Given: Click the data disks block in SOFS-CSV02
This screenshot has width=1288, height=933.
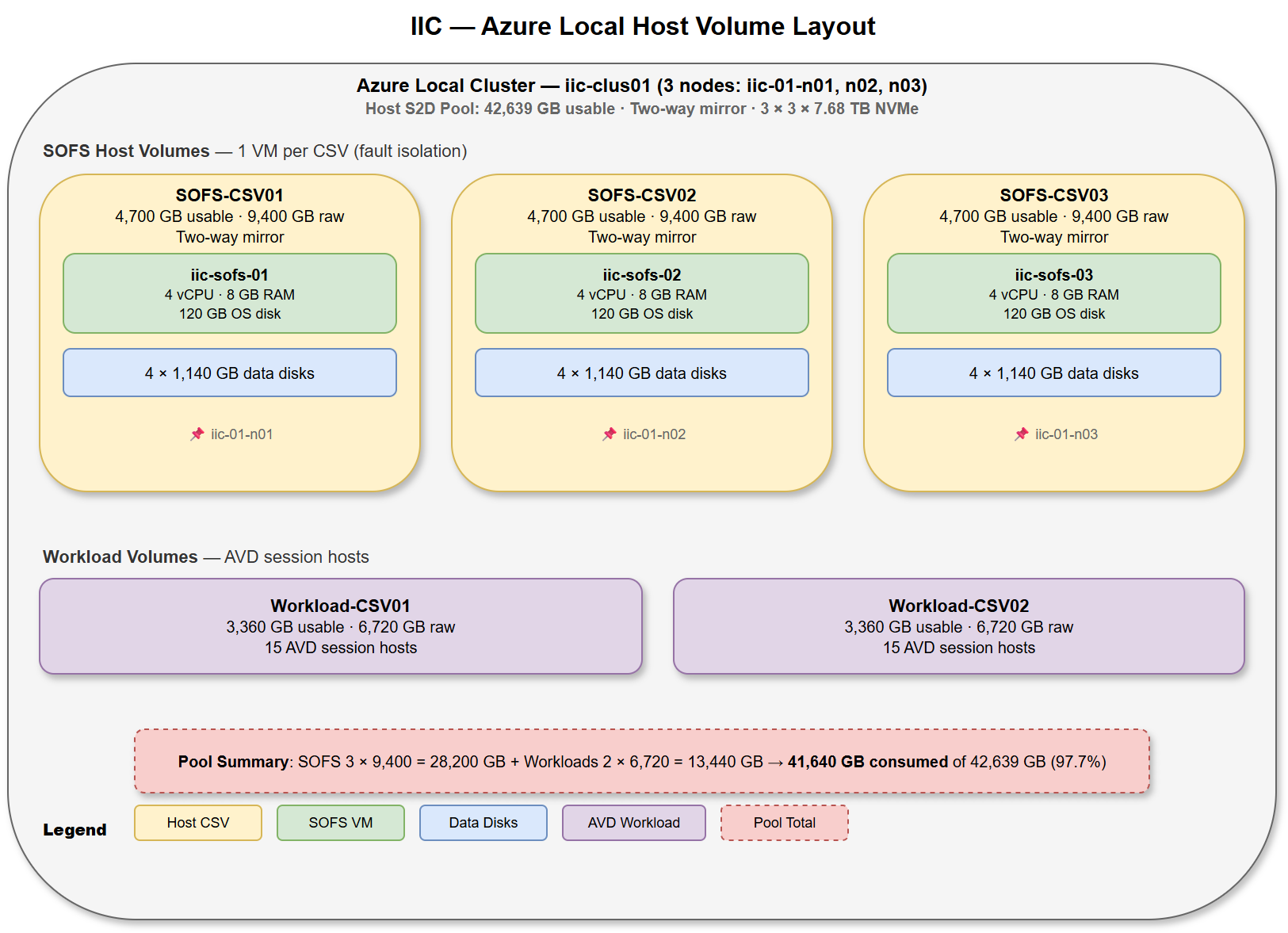Looking at the screenshot, I should pos(641,373).
